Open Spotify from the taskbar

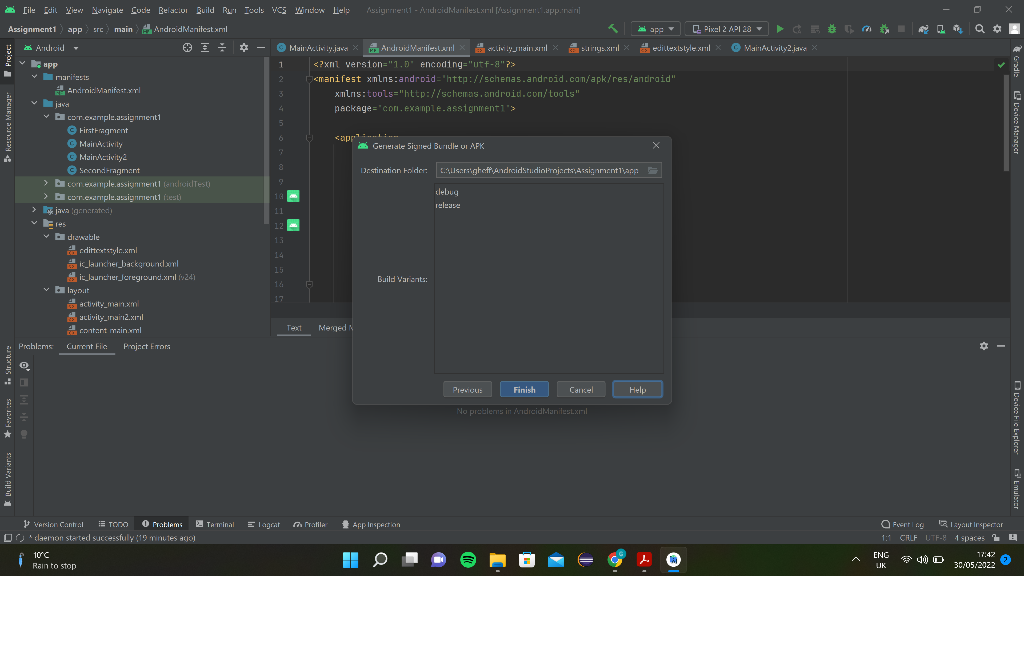pyautogui.click(x=468, y=559)
